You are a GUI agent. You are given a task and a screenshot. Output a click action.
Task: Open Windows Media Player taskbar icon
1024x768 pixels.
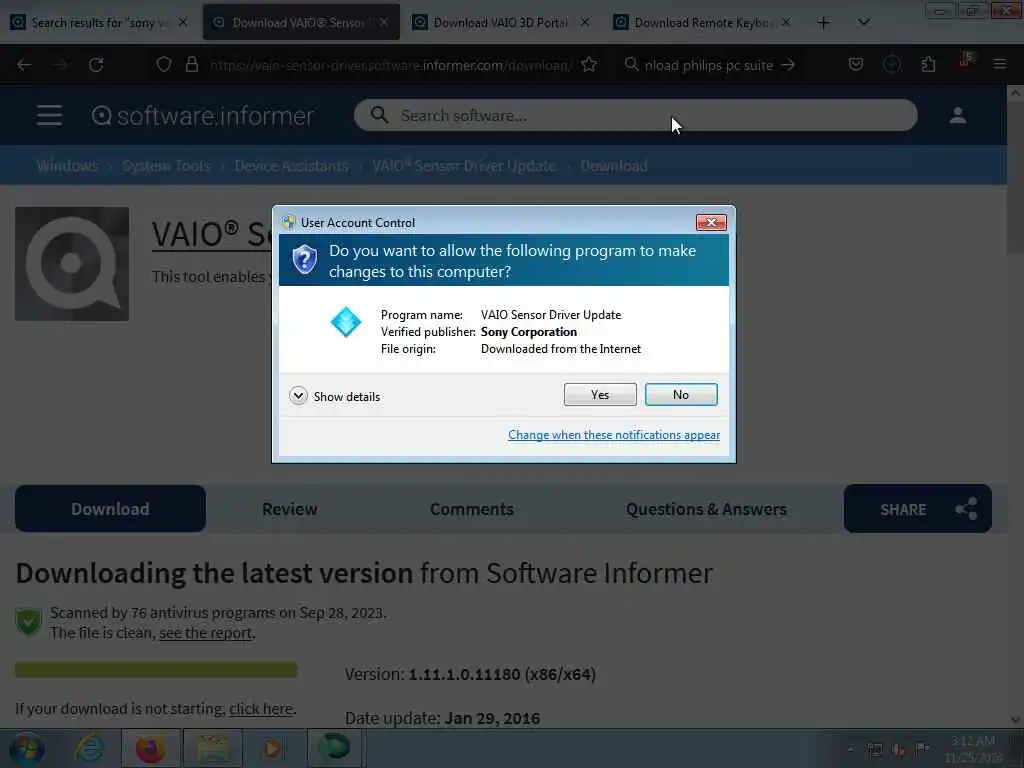(x=273, y=748)
